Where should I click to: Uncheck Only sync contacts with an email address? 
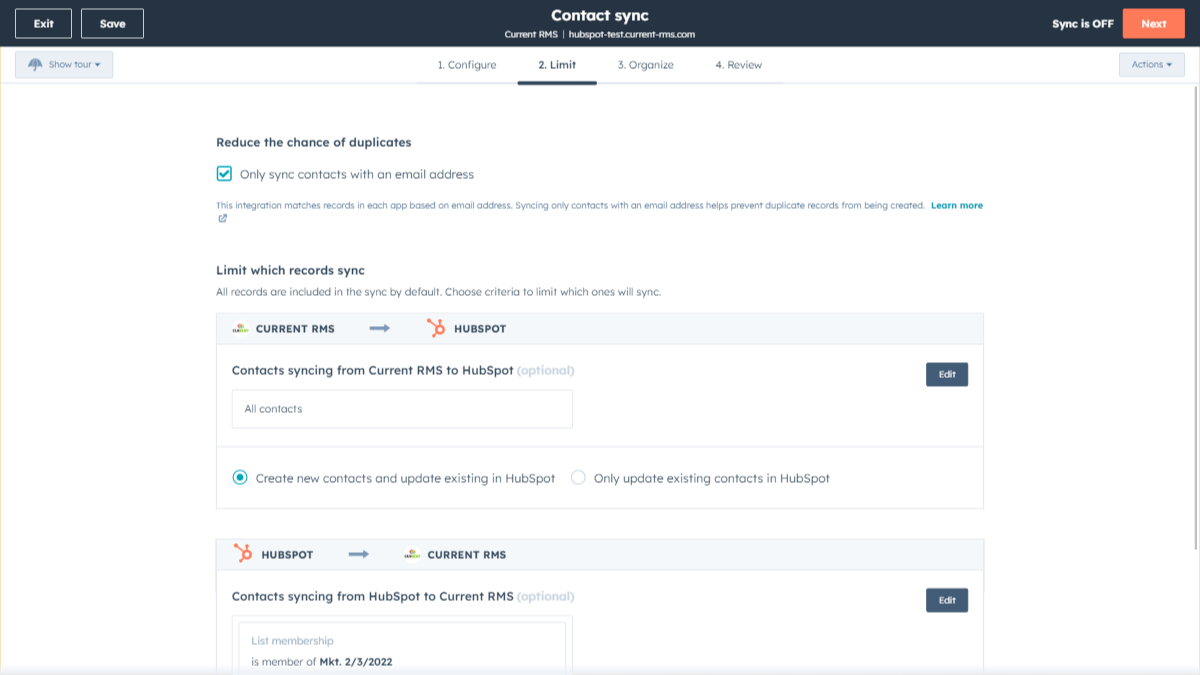pos(225,174)
